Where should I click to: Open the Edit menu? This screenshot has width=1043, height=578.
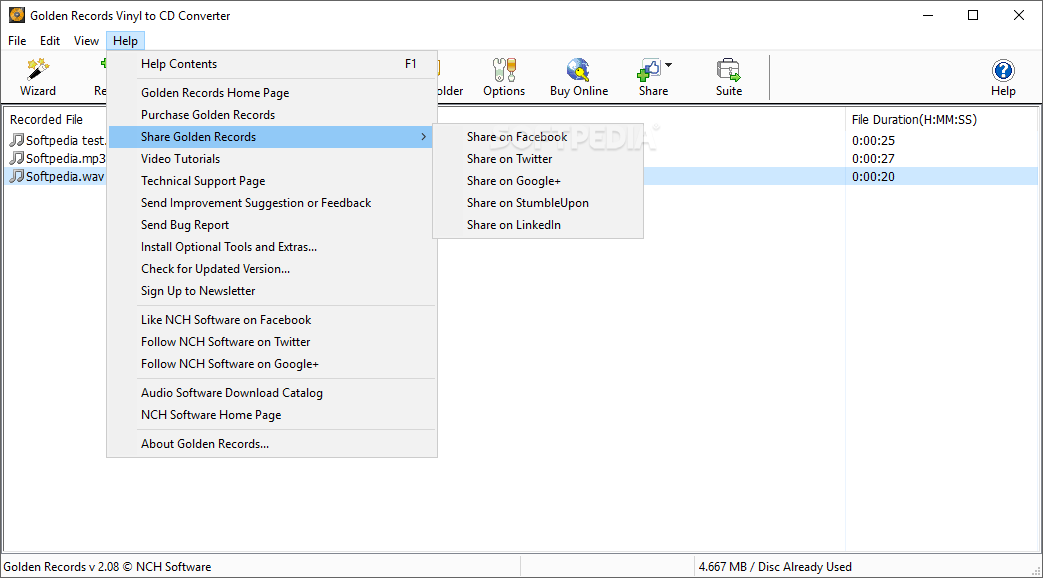pyautogui.click(x=50, y=41)
